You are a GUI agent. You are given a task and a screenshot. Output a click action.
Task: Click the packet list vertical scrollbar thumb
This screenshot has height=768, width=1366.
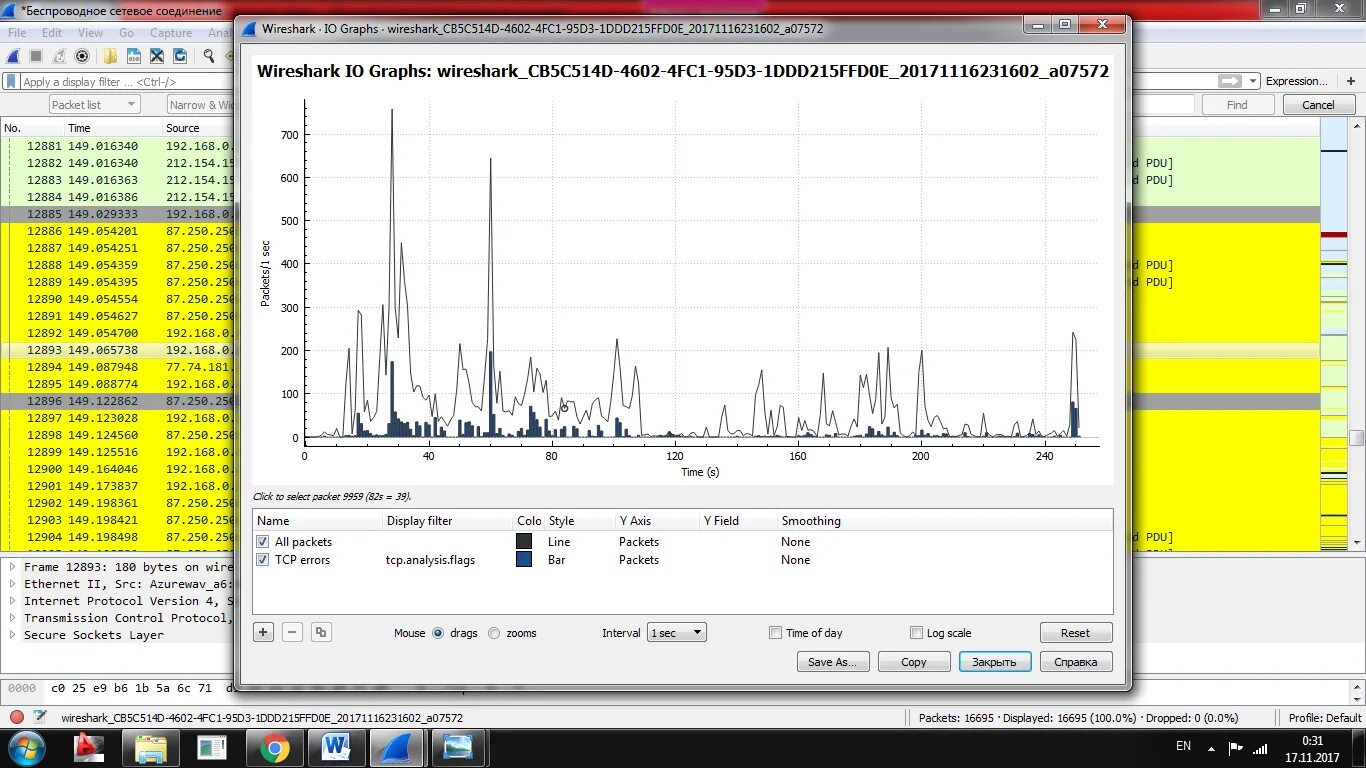coord(1357,438)
